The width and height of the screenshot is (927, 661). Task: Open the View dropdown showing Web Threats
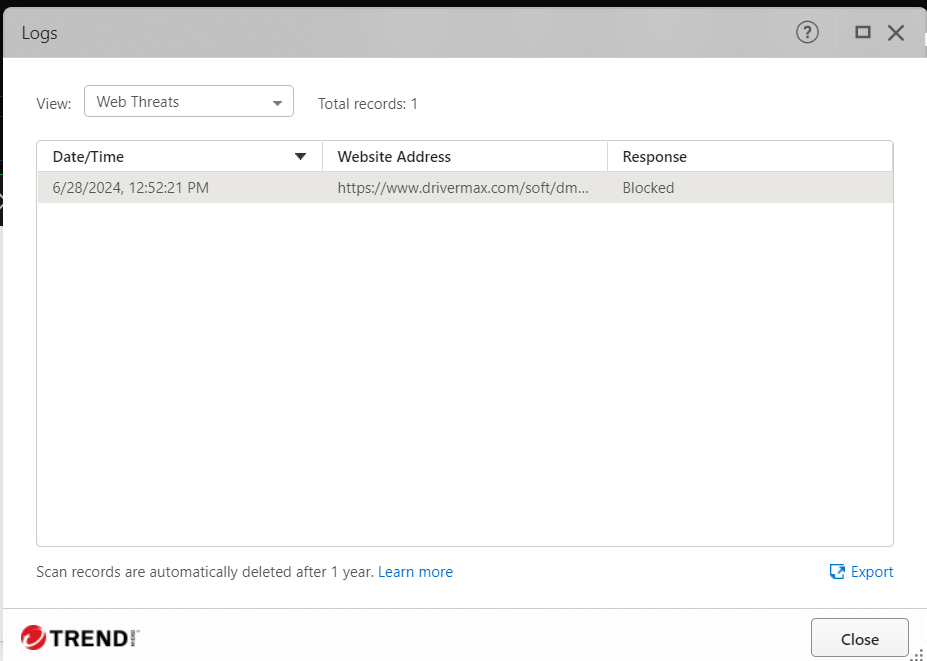point(188,102)
